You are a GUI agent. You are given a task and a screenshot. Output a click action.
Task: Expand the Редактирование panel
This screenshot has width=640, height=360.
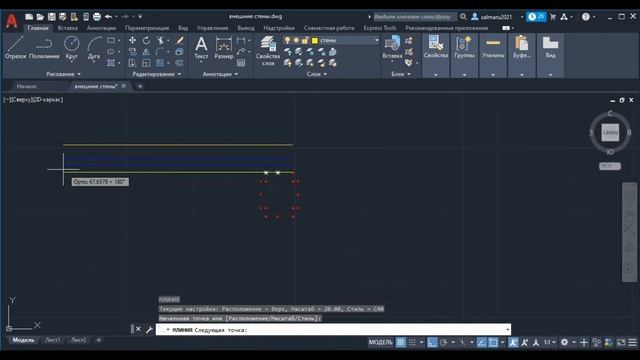156,74
